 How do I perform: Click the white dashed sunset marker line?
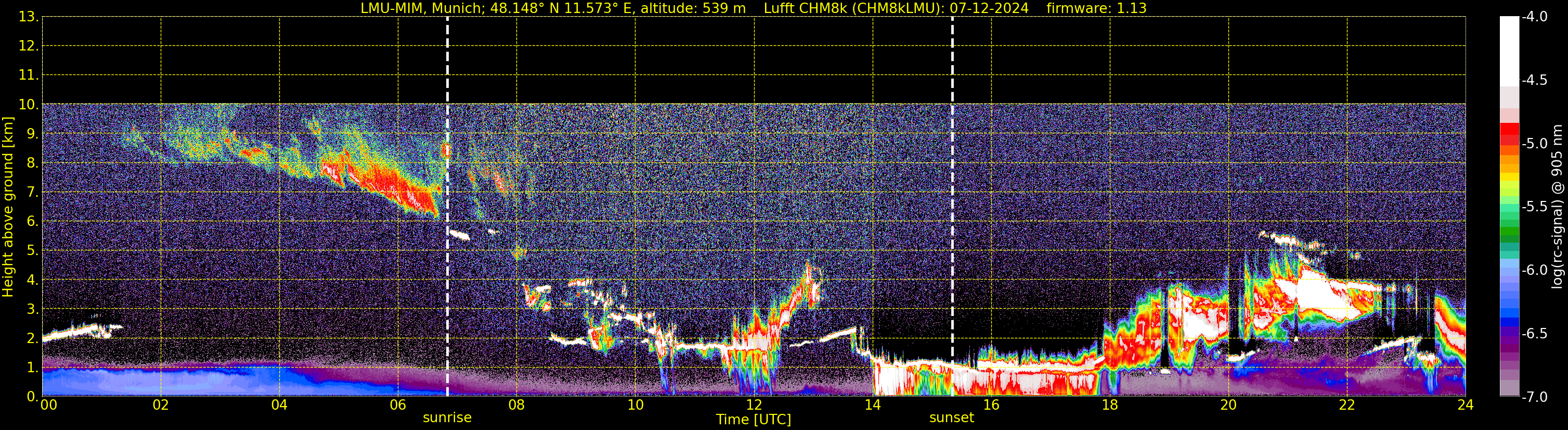click(x=953, y=207)
